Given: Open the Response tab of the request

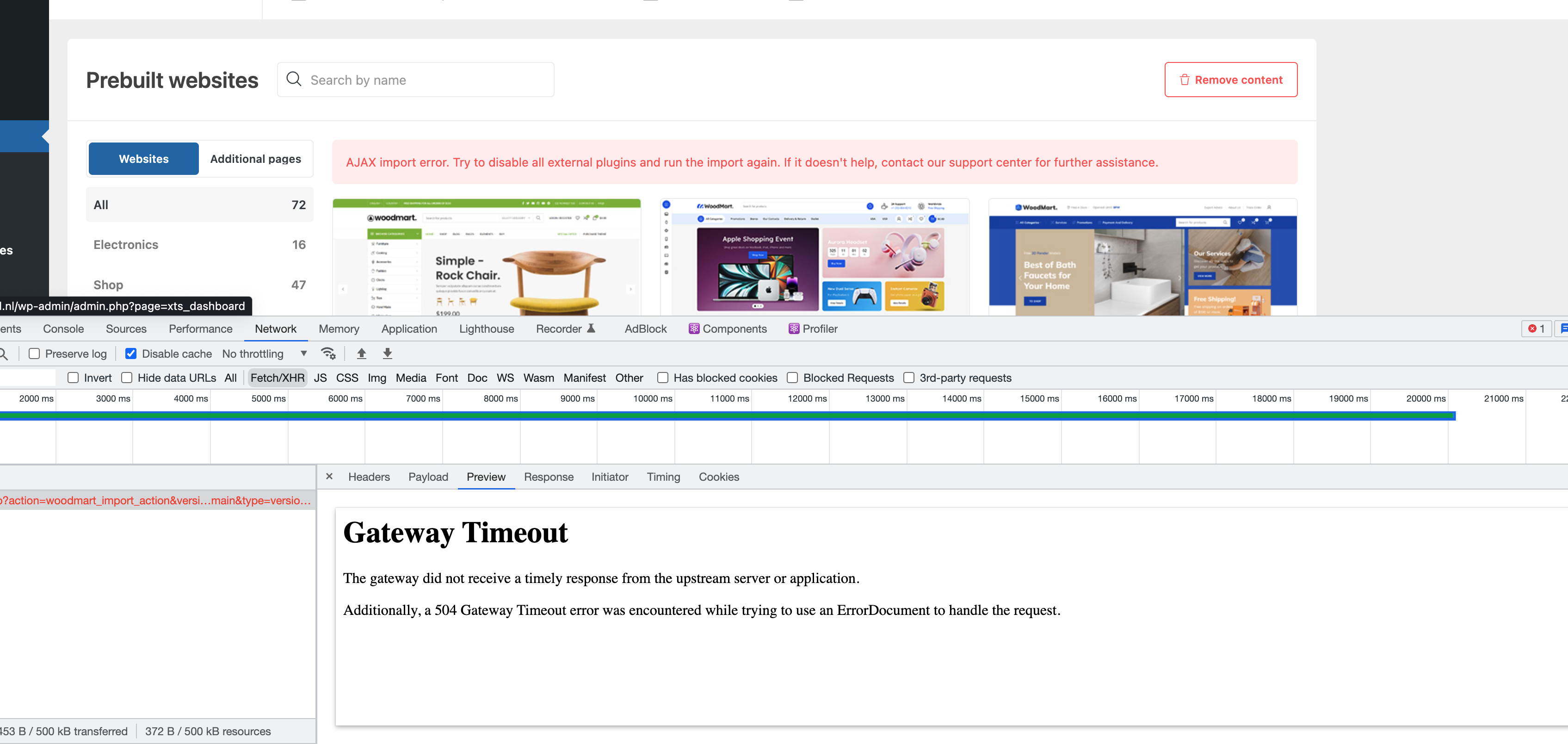Looking at the screenshot, I should 548,477.
